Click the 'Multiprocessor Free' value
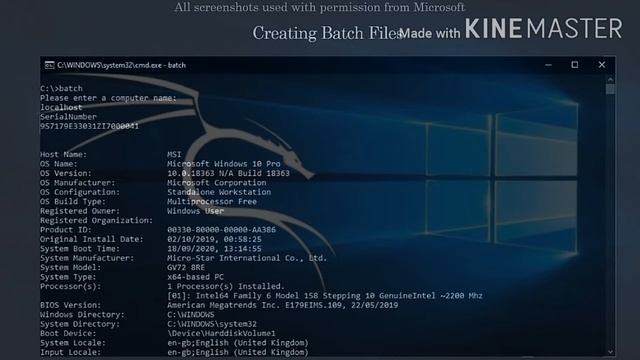Image resolution: width=640 pixels, height=360 pixels. (x=212, y=201)
